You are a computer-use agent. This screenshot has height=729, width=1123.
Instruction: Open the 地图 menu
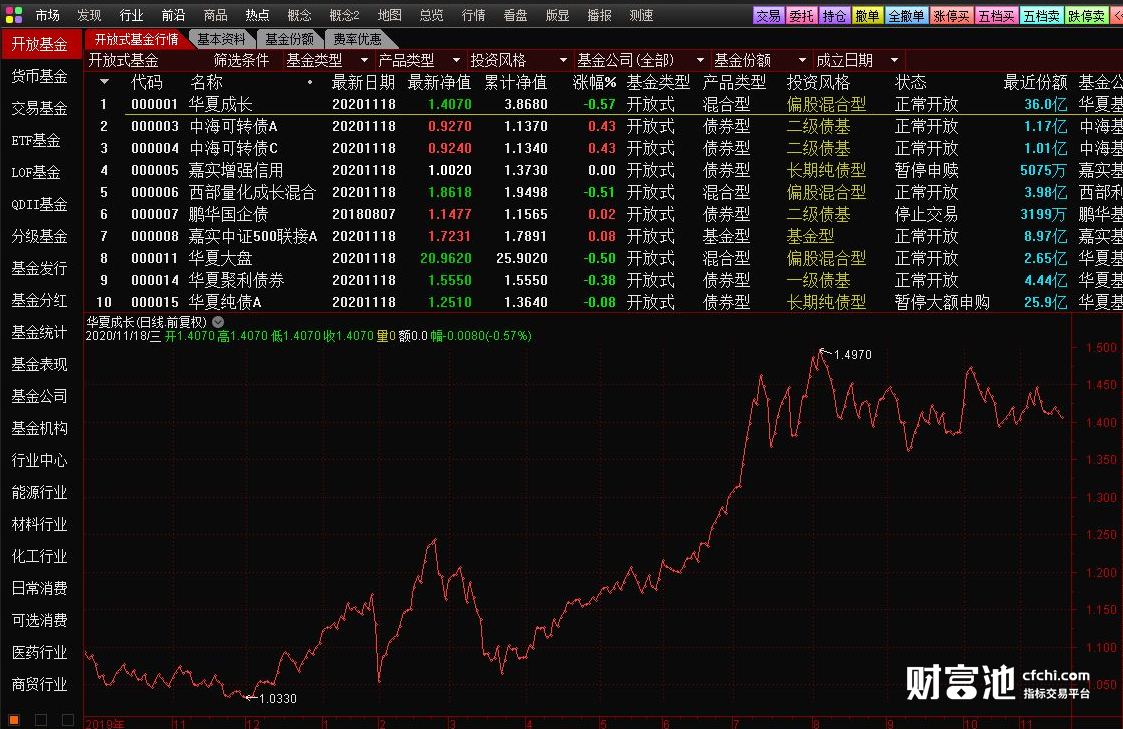390,15
